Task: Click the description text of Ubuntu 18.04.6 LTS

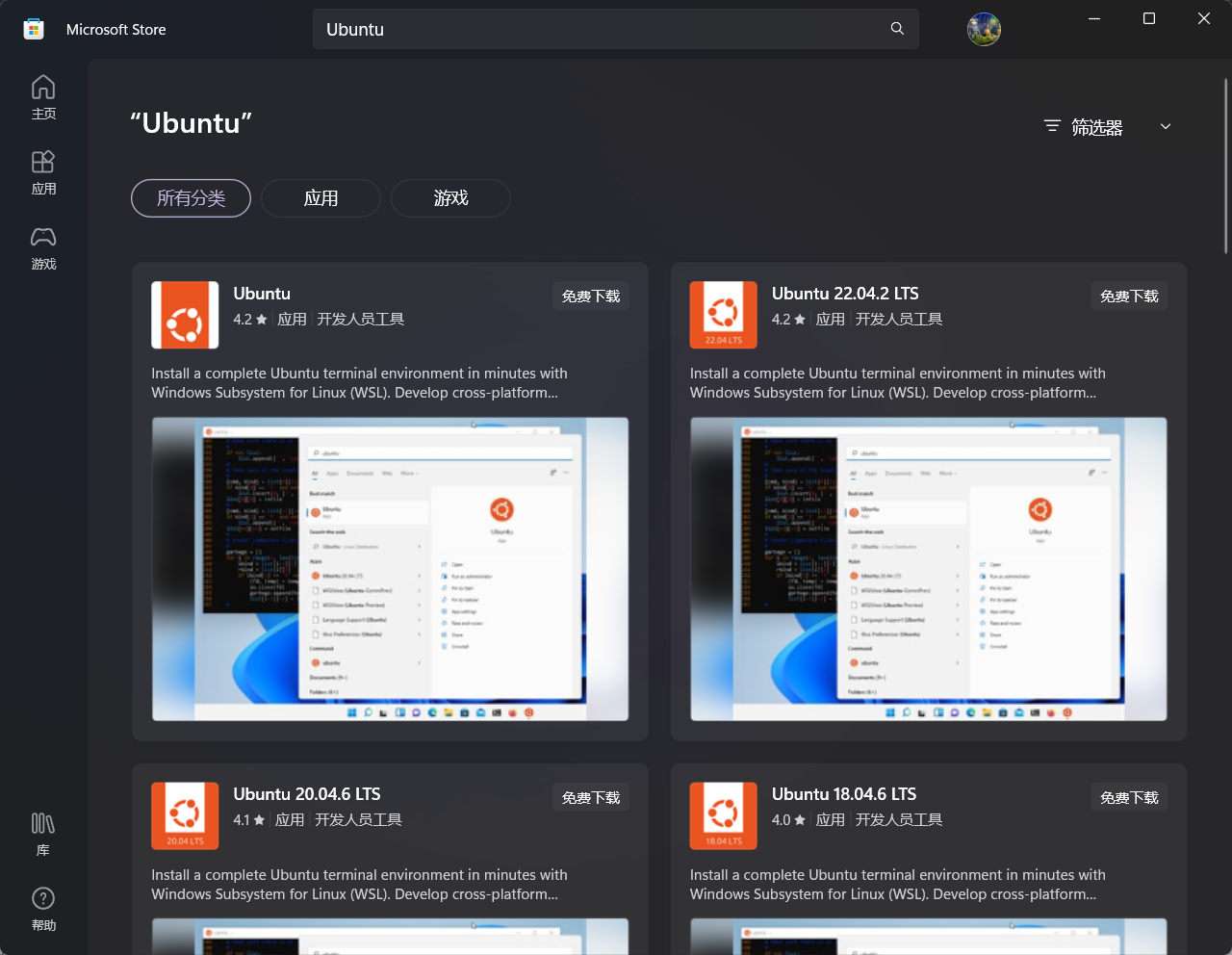Action: (898, 885)
